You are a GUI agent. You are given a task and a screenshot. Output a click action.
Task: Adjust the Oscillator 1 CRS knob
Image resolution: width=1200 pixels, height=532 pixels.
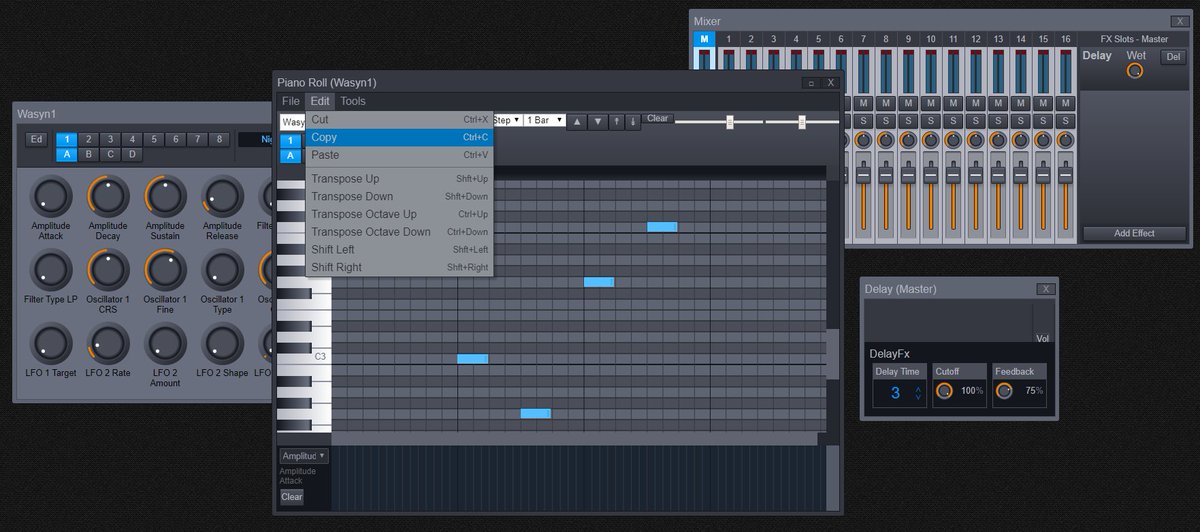(108, 269)
